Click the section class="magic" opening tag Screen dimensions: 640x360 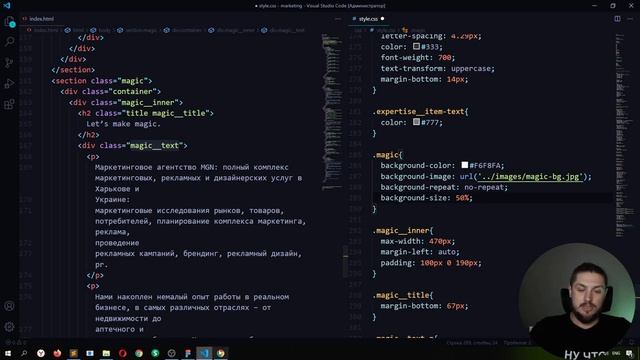click(x=102, y=81)
